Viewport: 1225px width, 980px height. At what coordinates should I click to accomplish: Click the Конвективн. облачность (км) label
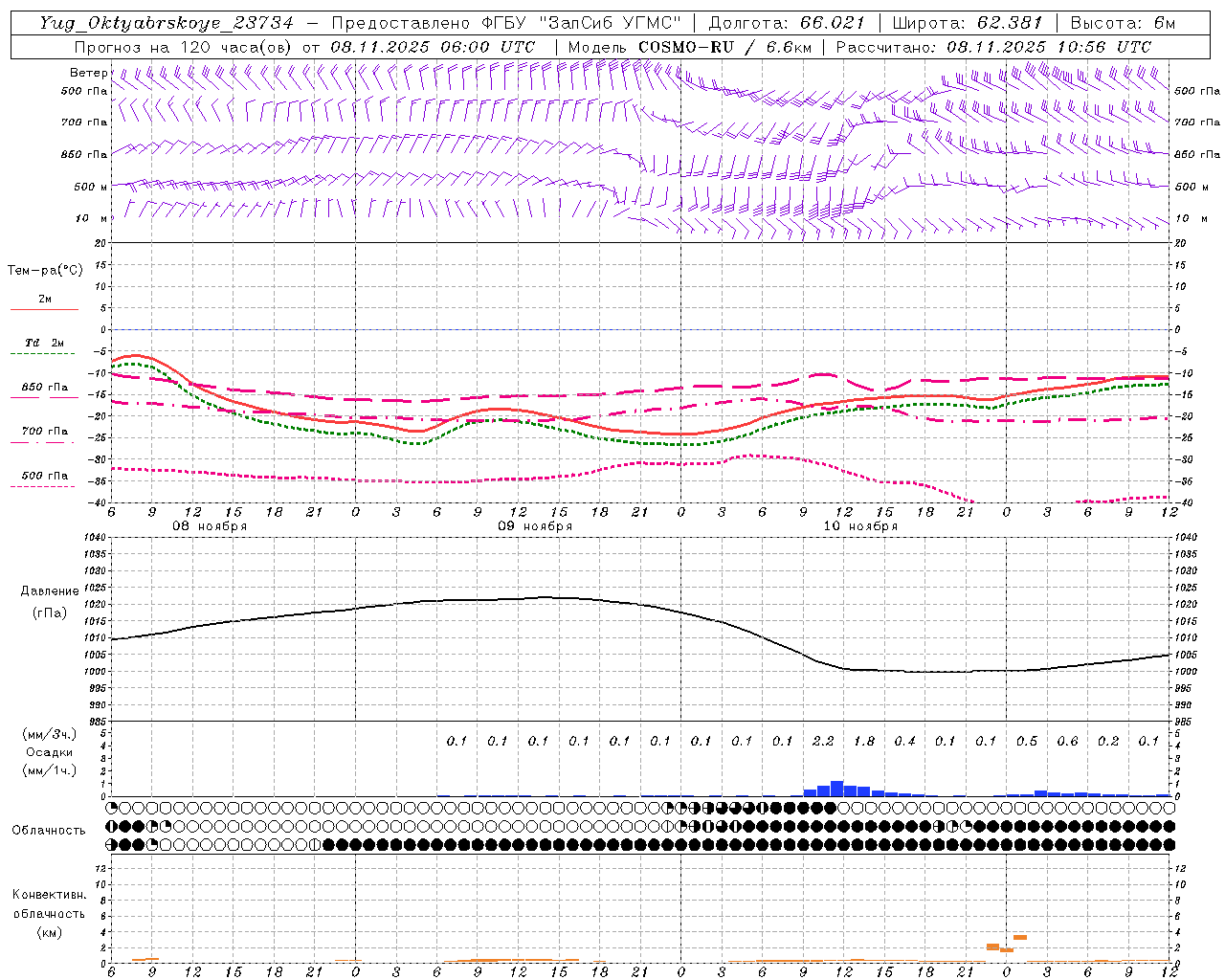pyautogui.click(x=49, y=913)
